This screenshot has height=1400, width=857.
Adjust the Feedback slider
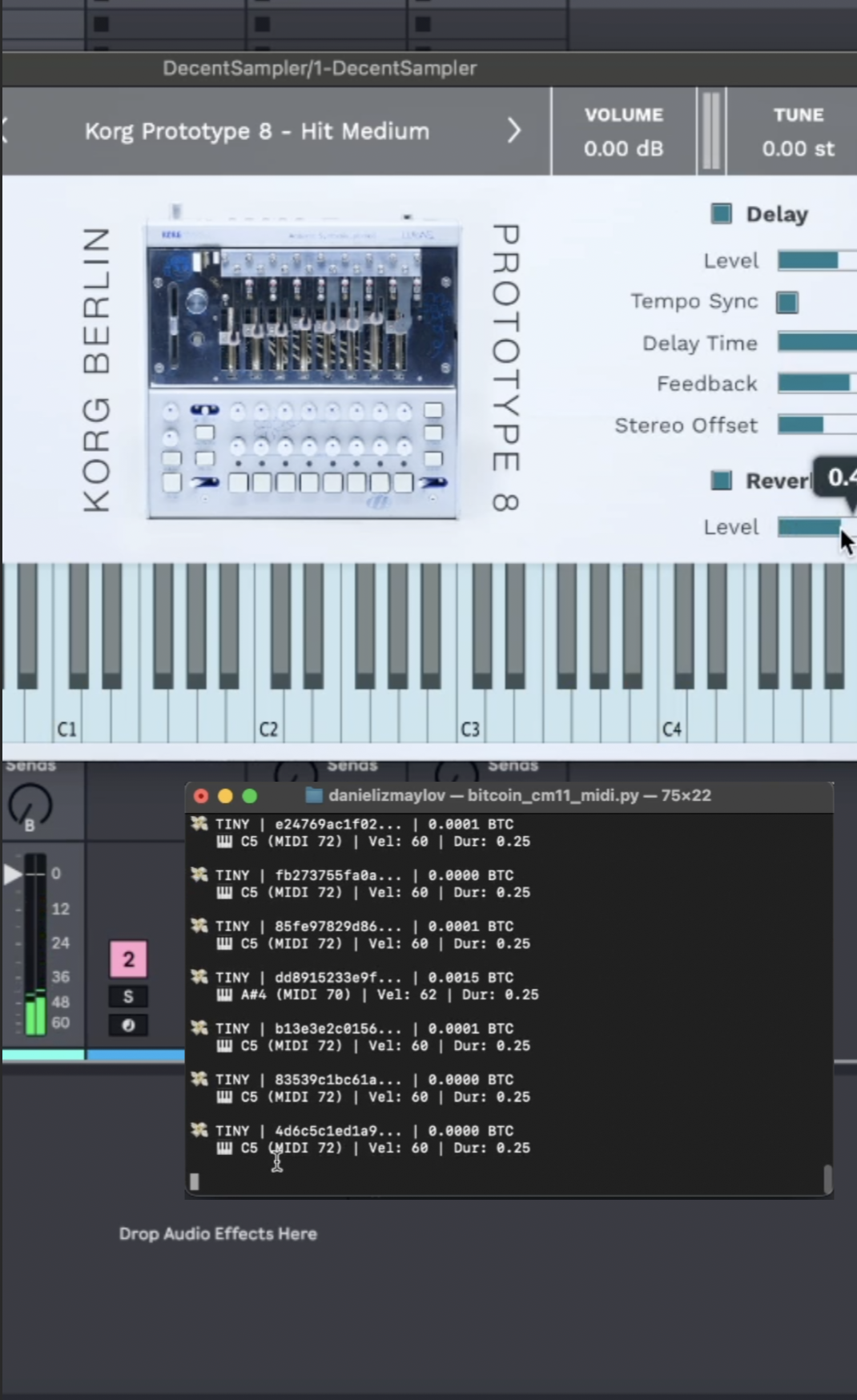(x=817, y=384)
